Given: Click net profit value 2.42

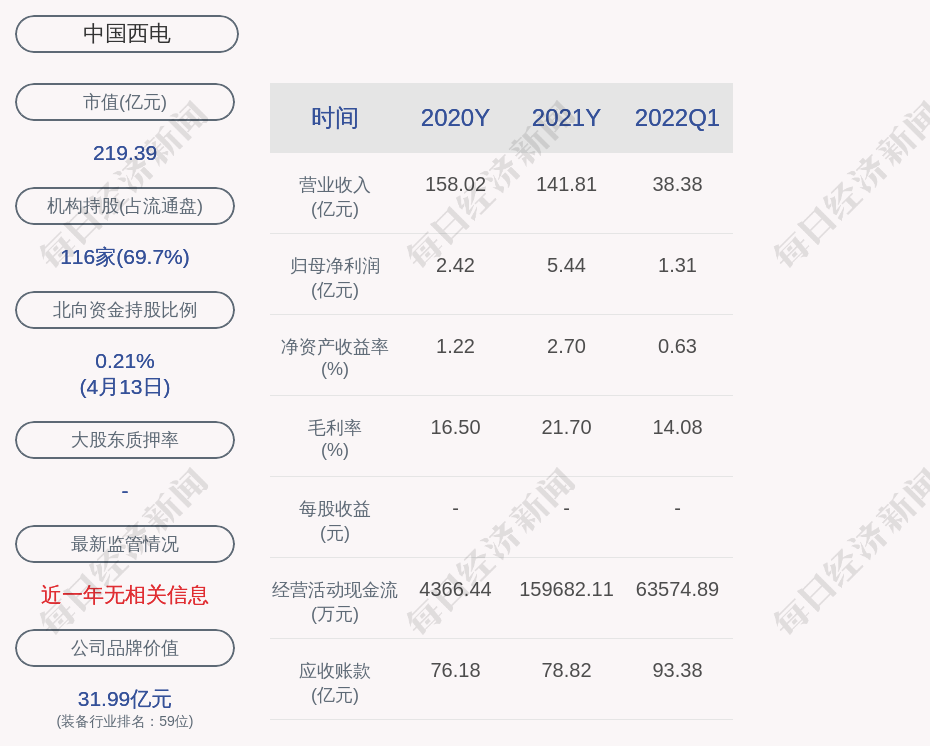Looking at the screenshot, I should coord(456,265).
